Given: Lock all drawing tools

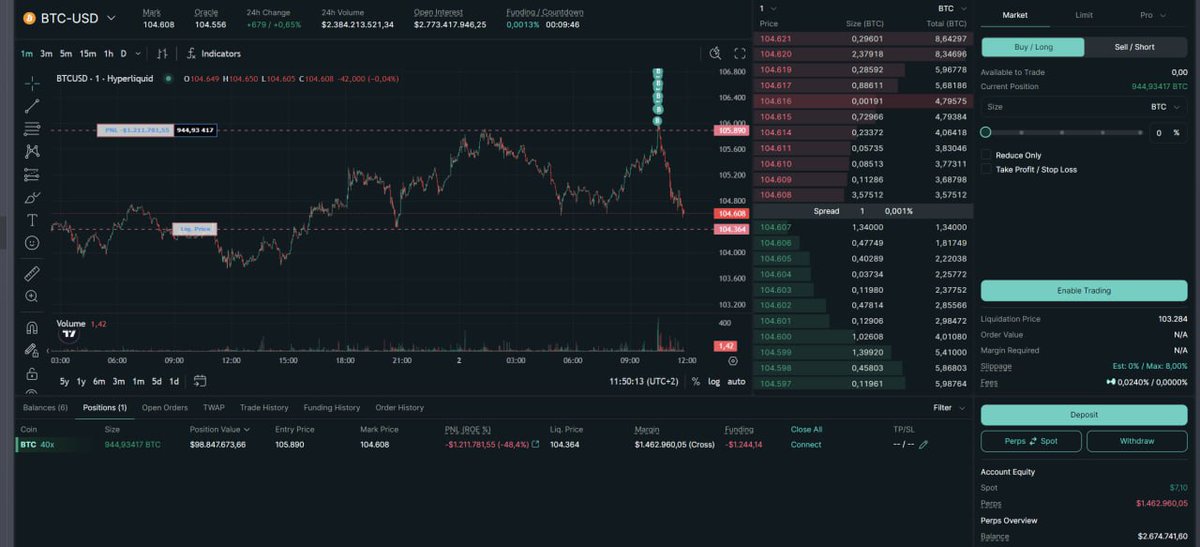Looking at the screenshot, I should coord(32,374).
